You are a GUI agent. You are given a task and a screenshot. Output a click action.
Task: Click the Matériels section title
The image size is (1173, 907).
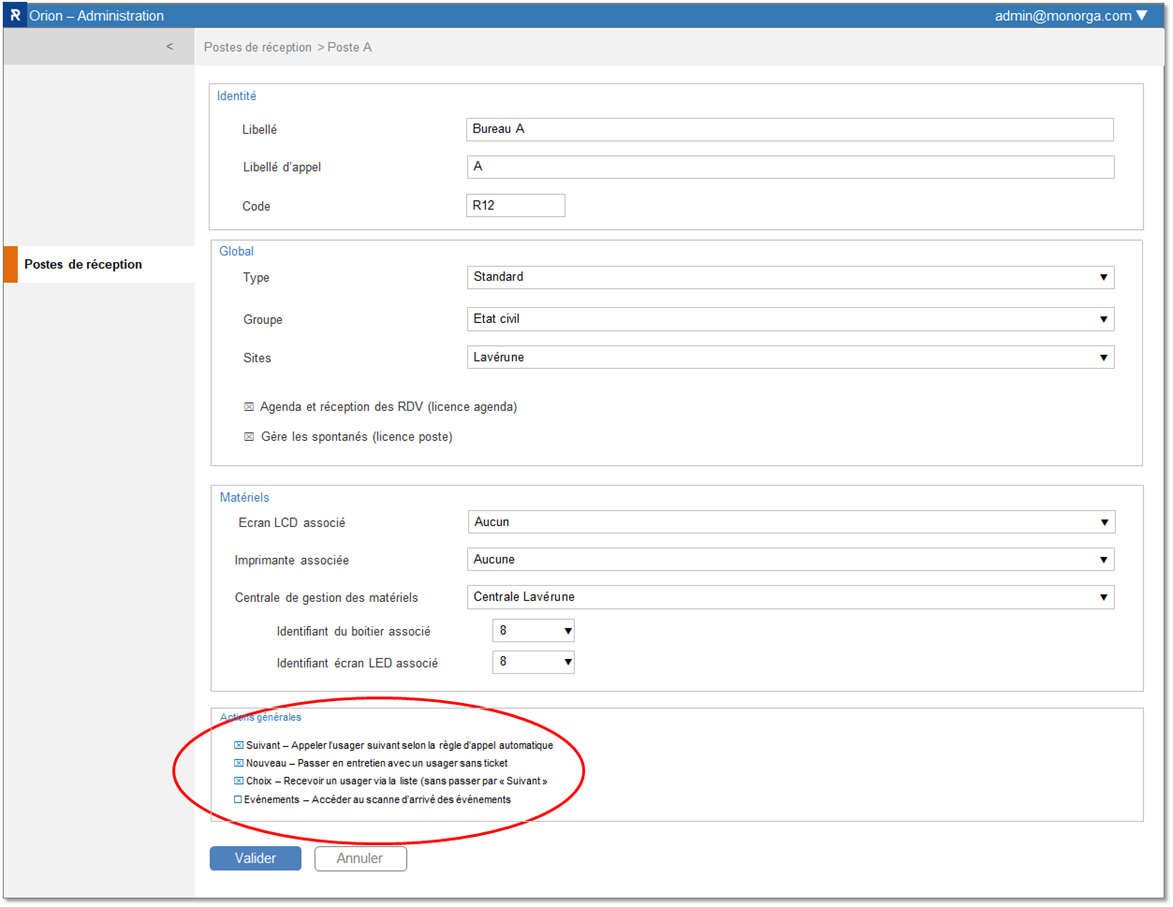click(x=245, y=498)
